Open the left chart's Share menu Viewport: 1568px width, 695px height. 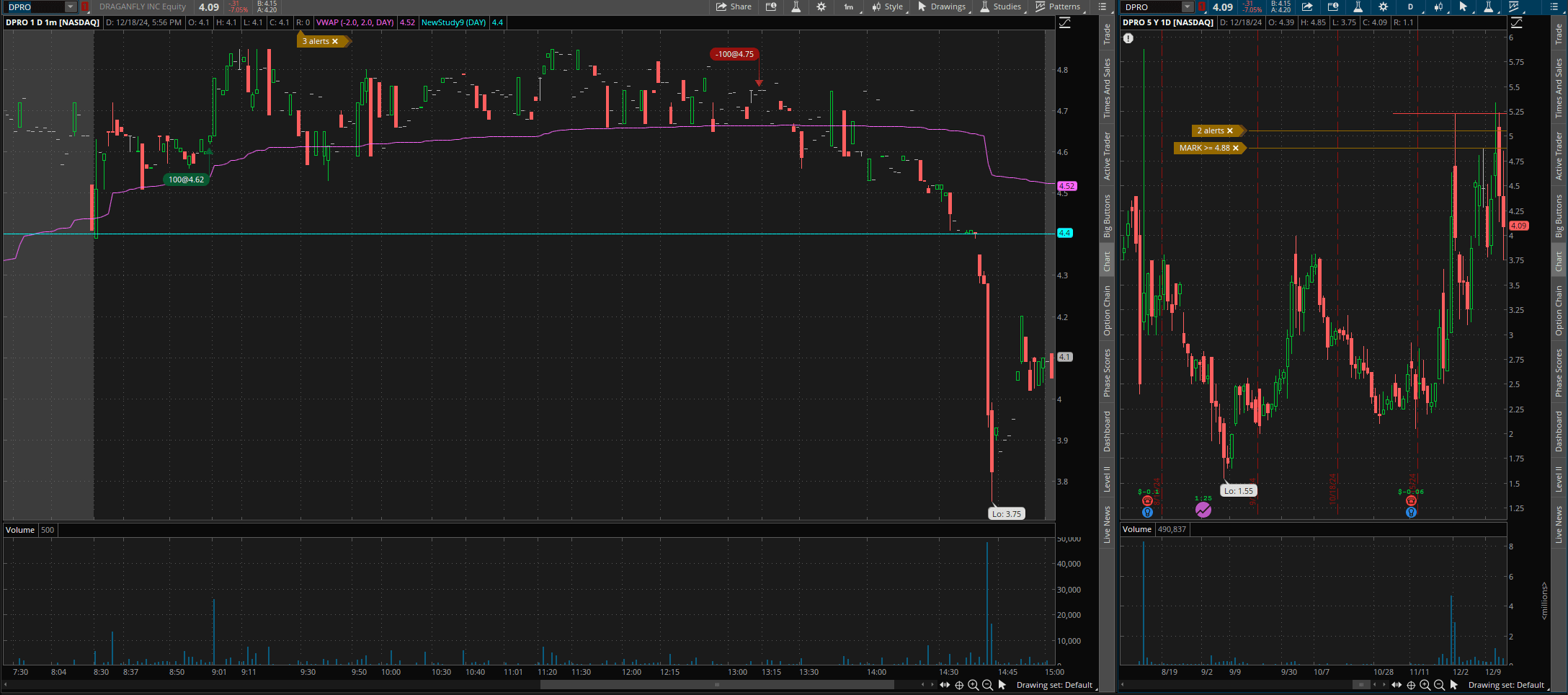(x=734, y=6)
